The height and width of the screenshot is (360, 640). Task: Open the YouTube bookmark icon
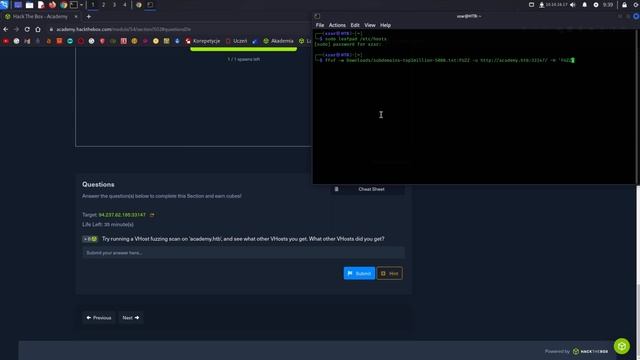click(x=6, y=41)
